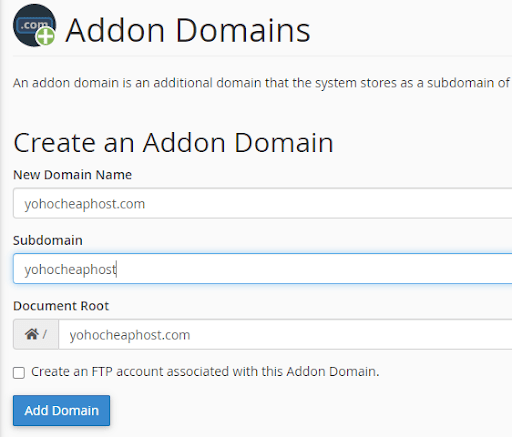Viewport: 512px width, 437px height.
Task: Click the slash after the home icon
Action: [45, 334]
